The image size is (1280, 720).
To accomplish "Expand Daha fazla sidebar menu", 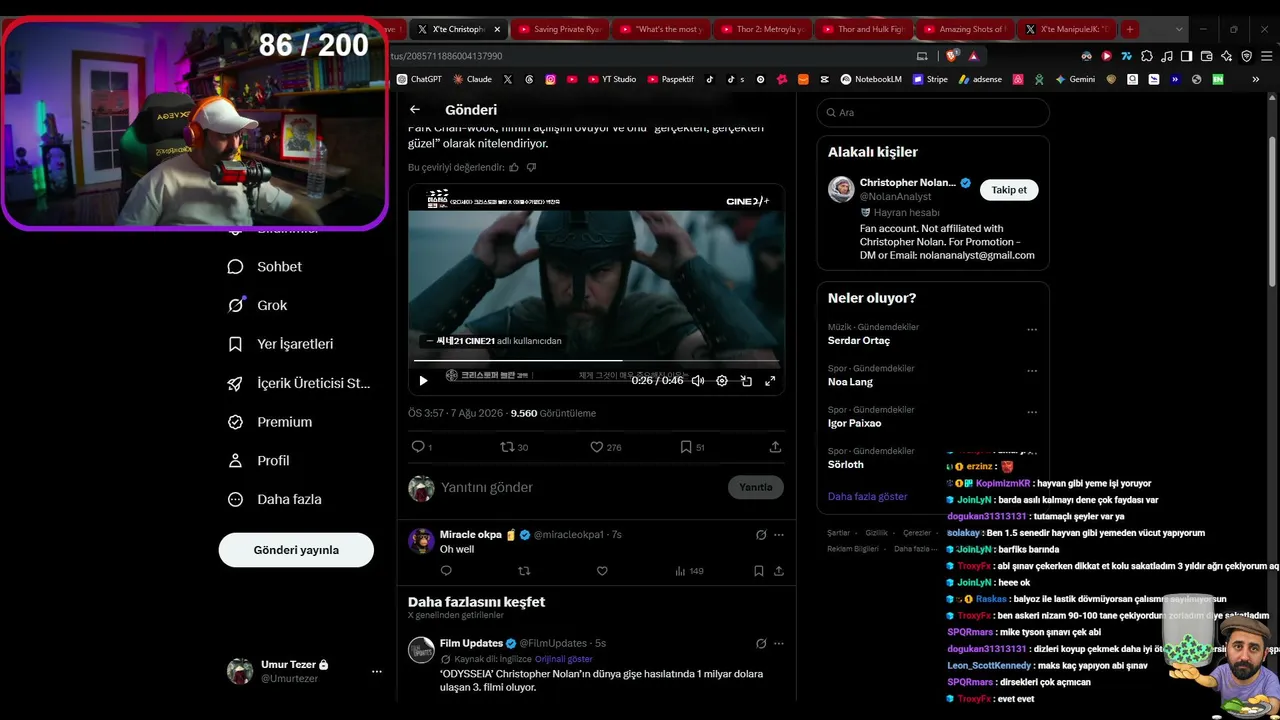I will (274, 499).
